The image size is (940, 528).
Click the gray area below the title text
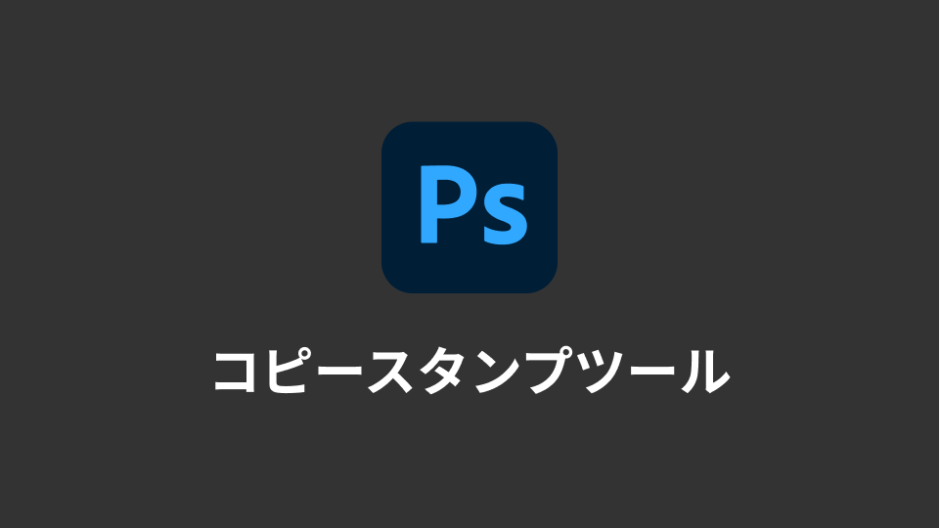click(x=469, y=461)
